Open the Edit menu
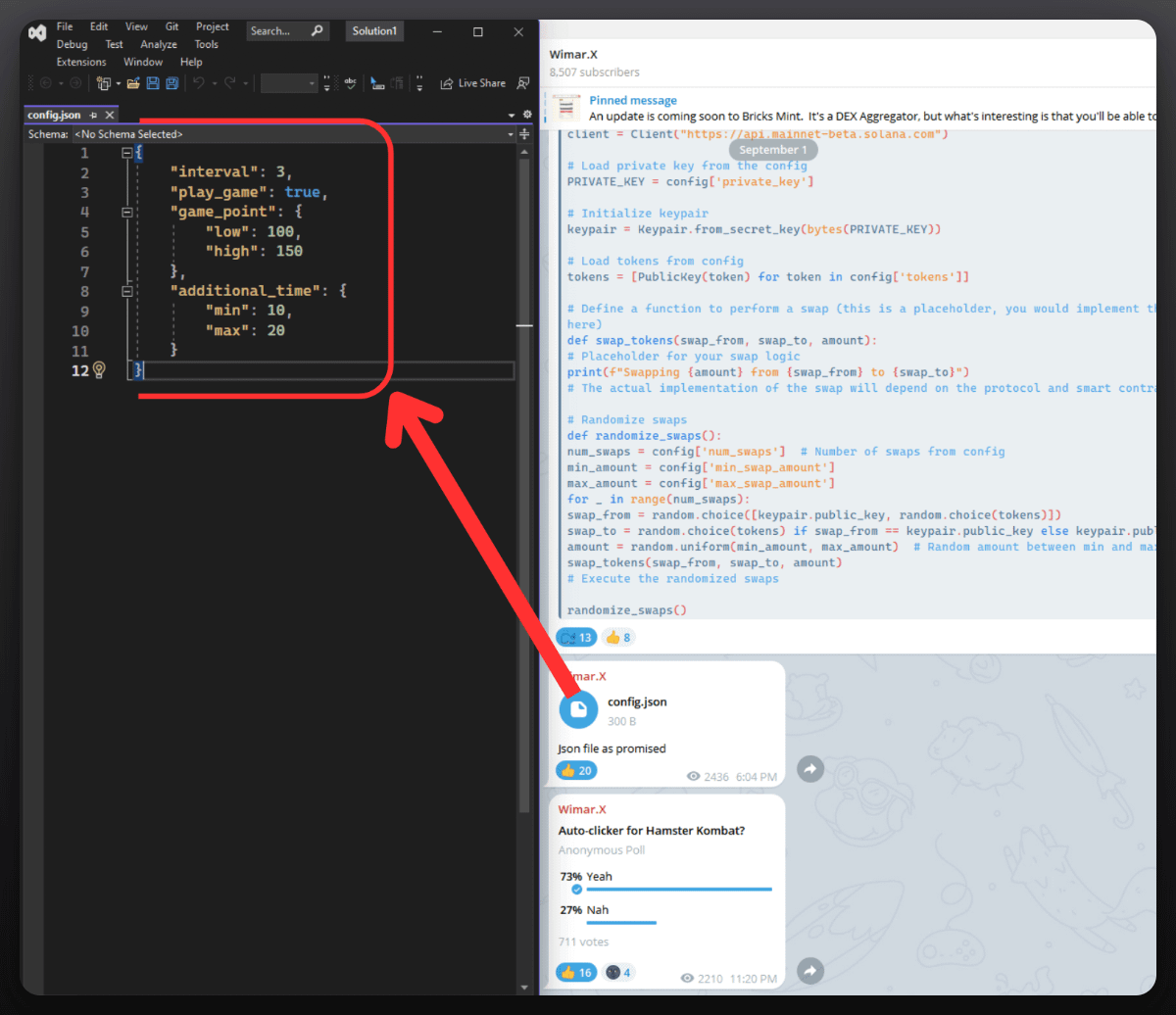This screenshot has height=1015, width=1176. (x=99, y=26)
